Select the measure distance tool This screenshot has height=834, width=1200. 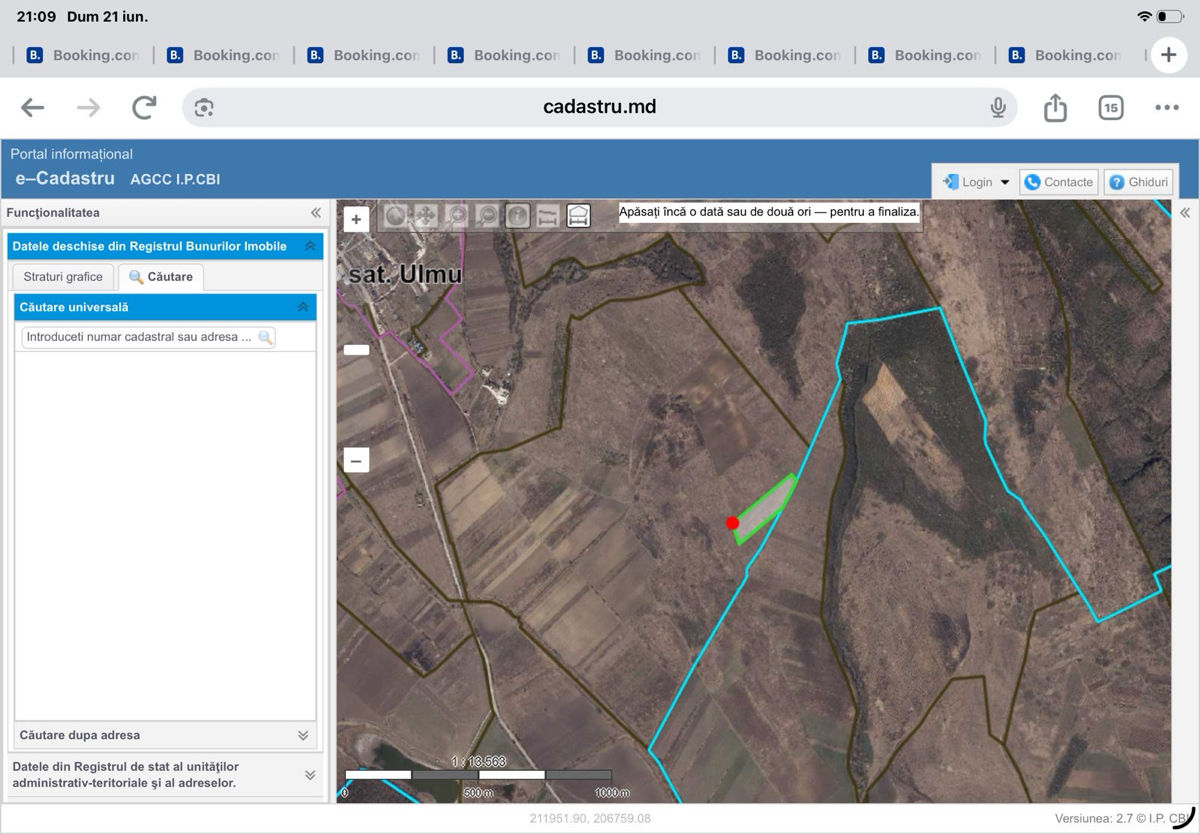pos(547,215)
